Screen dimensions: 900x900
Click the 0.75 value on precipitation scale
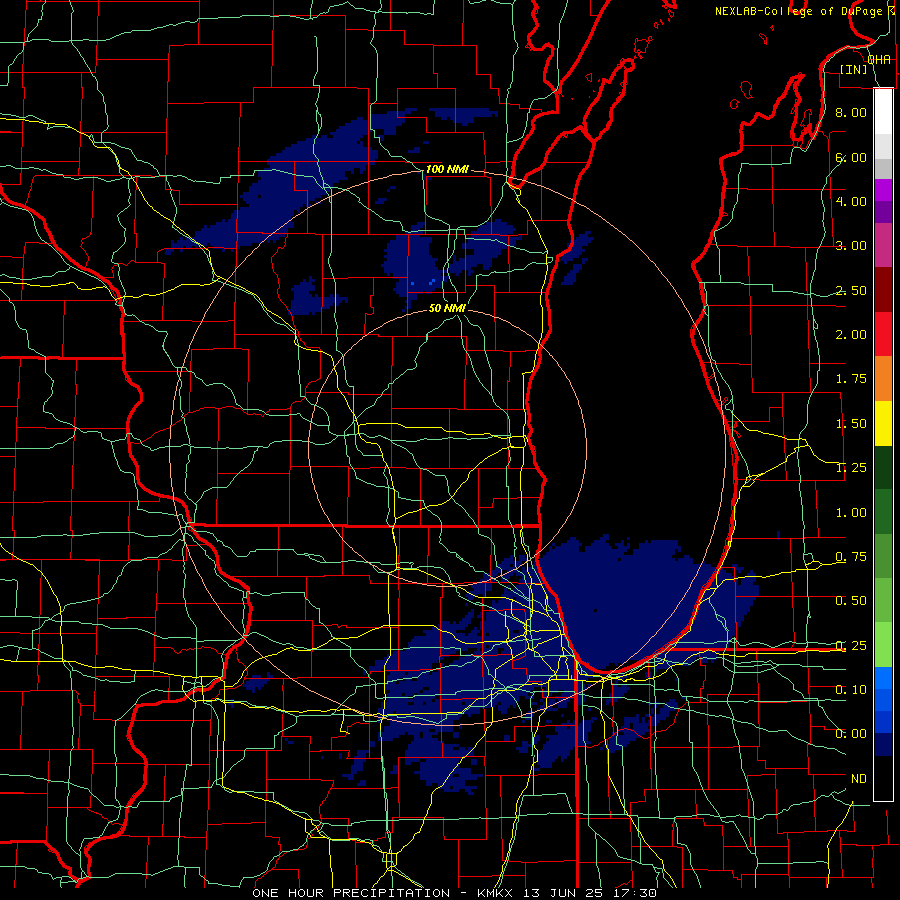click(851, 557)
